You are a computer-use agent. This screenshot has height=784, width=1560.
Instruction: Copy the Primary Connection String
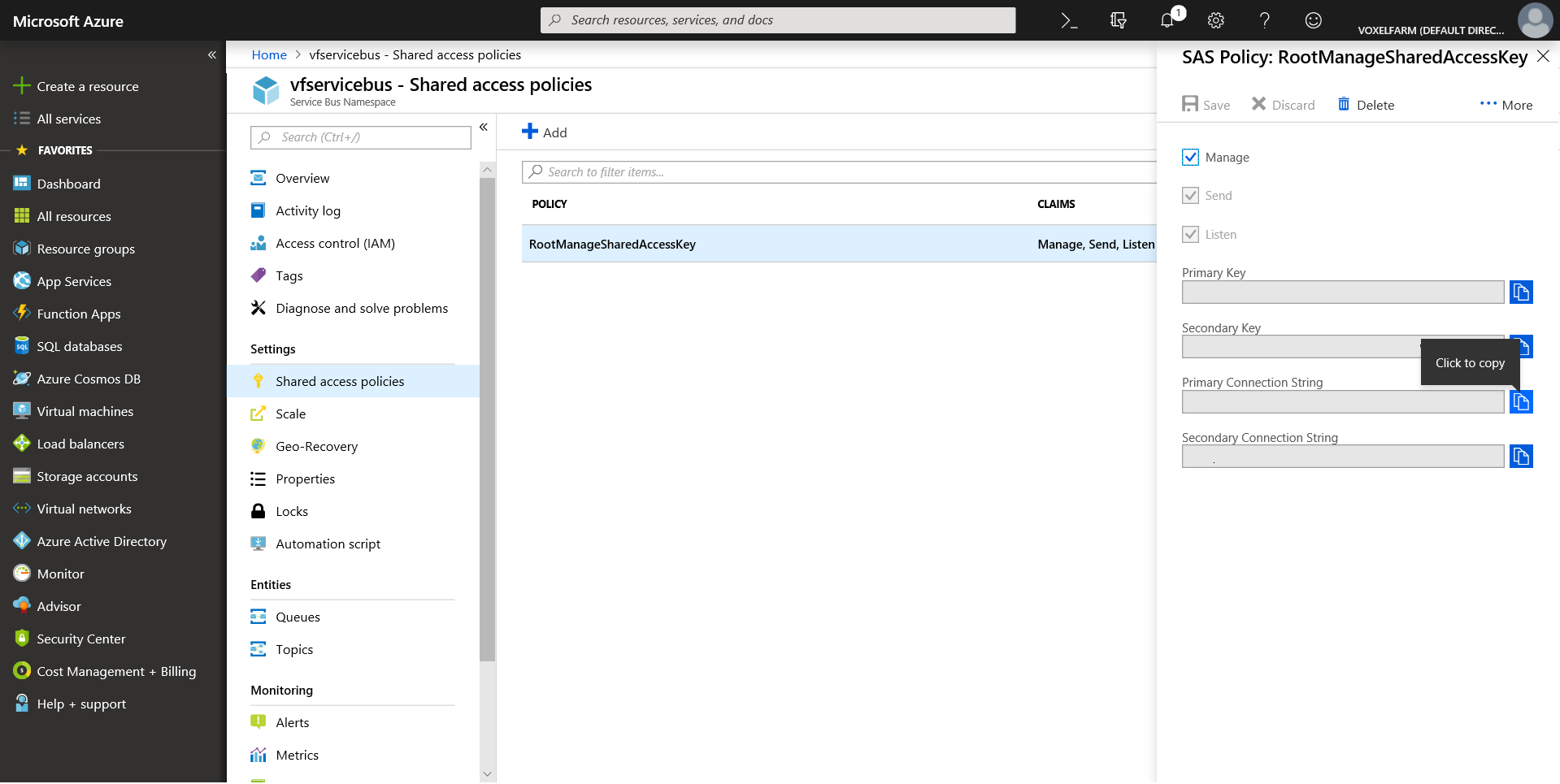click(1521, 401)
